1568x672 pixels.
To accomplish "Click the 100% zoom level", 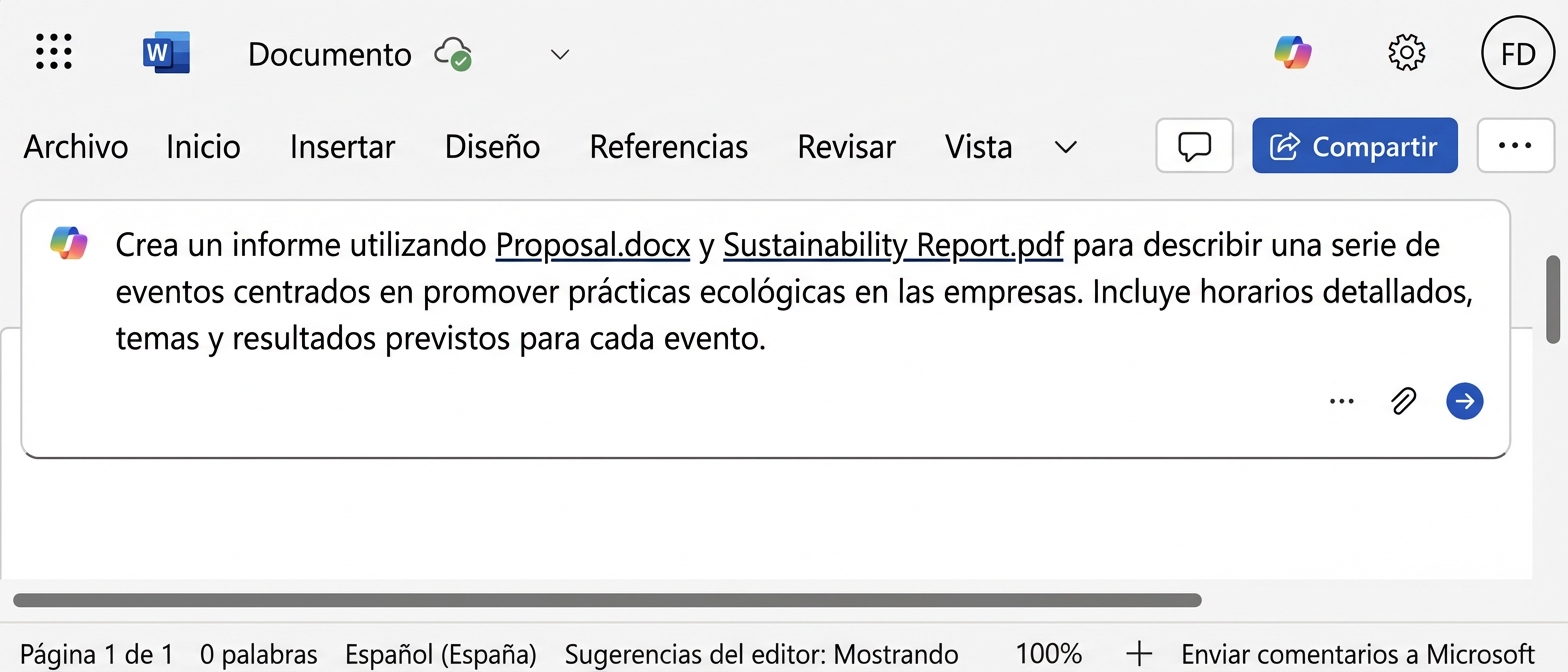I will 1049,655.
